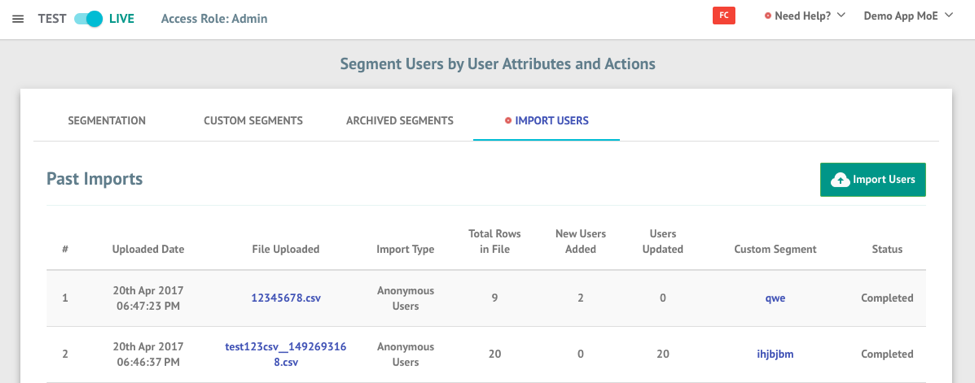Click Anonymous Users in the 12345678.csv row
975x383 pixels.
(406, 298)
